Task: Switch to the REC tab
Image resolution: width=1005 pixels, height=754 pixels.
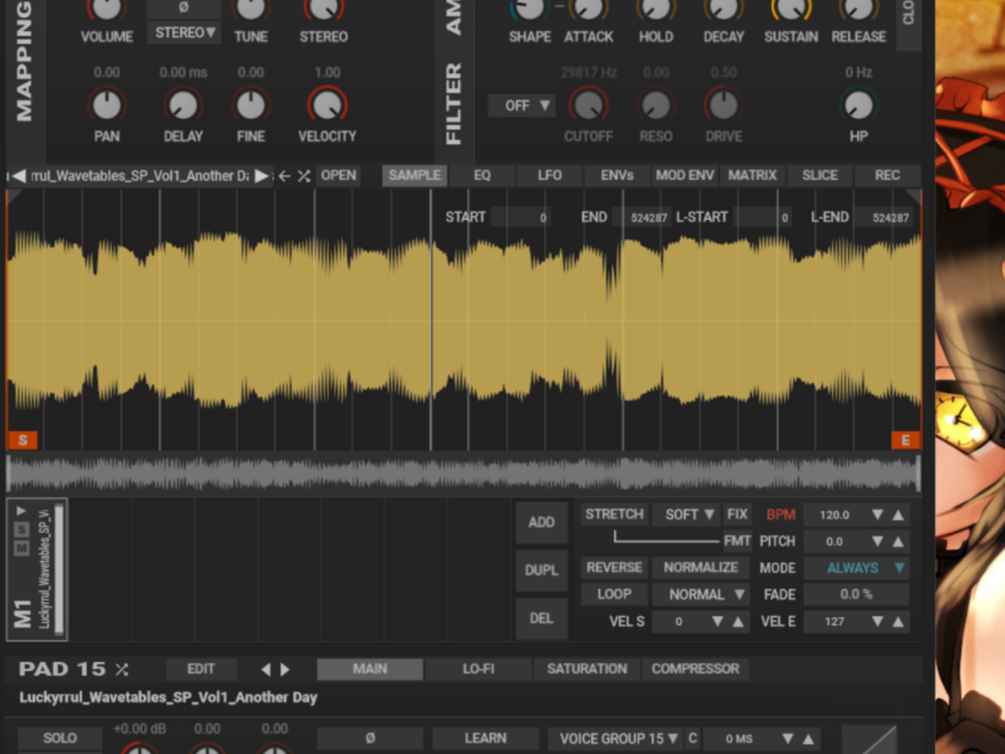Action: pyautogui.click(x=887, y=176)
